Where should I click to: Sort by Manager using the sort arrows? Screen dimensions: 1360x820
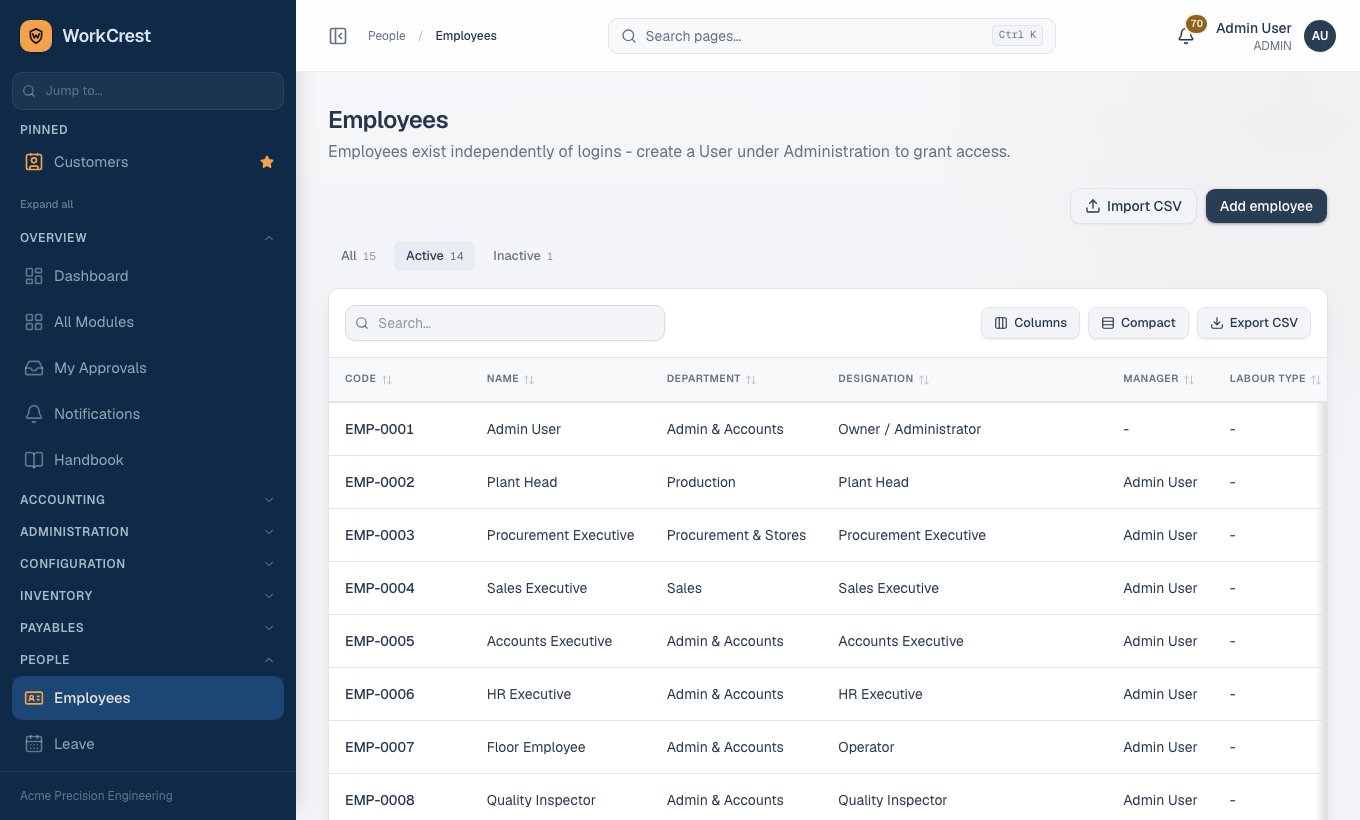(x=1189, y=379)
